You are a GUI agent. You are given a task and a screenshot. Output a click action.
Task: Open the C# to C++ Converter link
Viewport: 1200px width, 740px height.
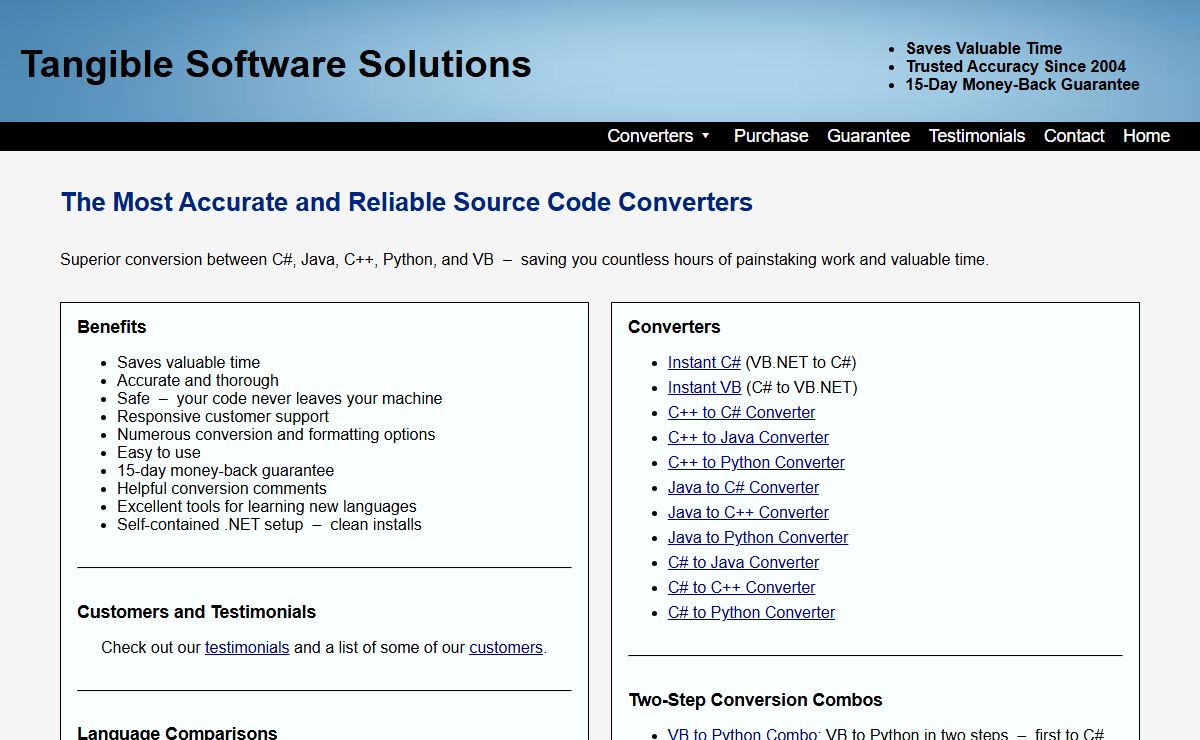(x=741, y=587)
